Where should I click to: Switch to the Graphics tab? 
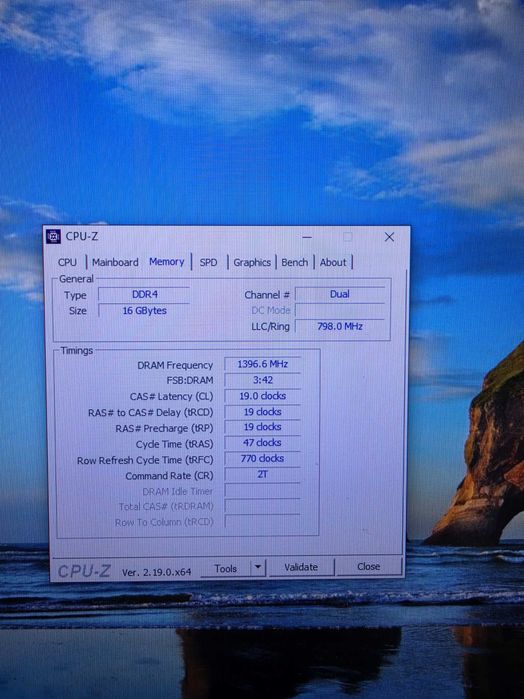(252, 262)
